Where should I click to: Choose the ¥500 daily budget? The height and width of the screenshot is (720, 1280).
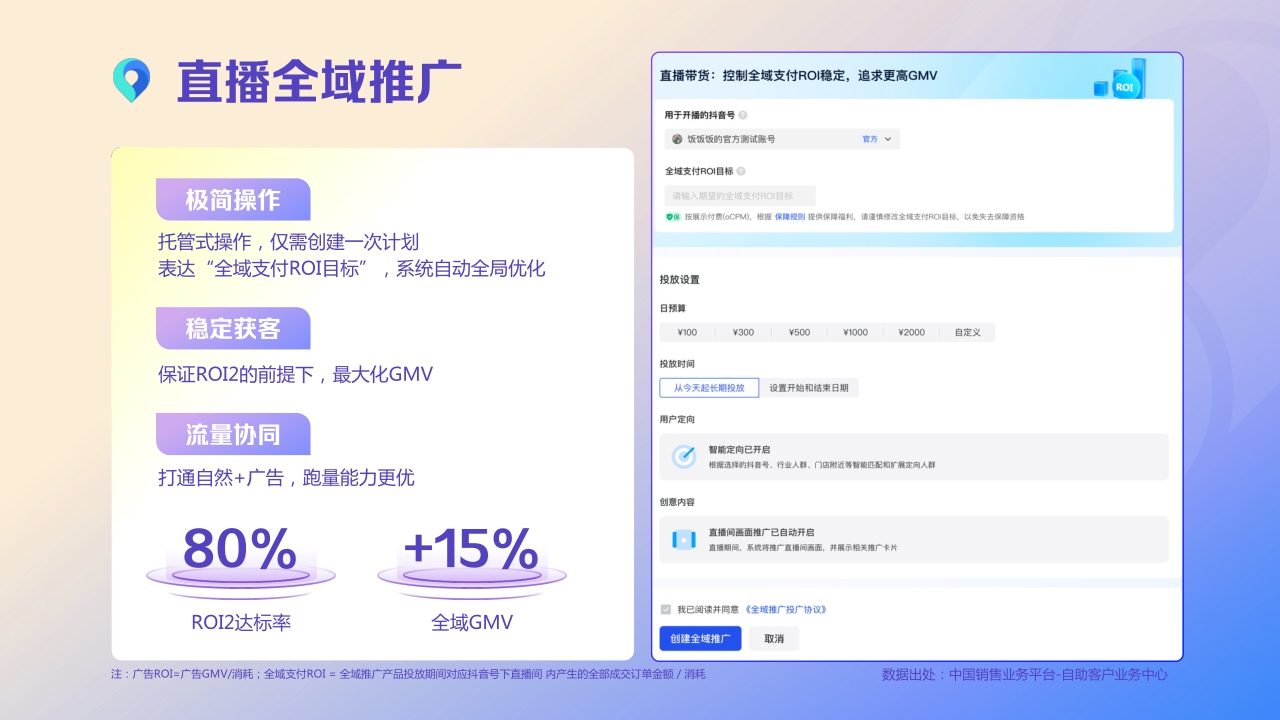[x=799, y=333]
